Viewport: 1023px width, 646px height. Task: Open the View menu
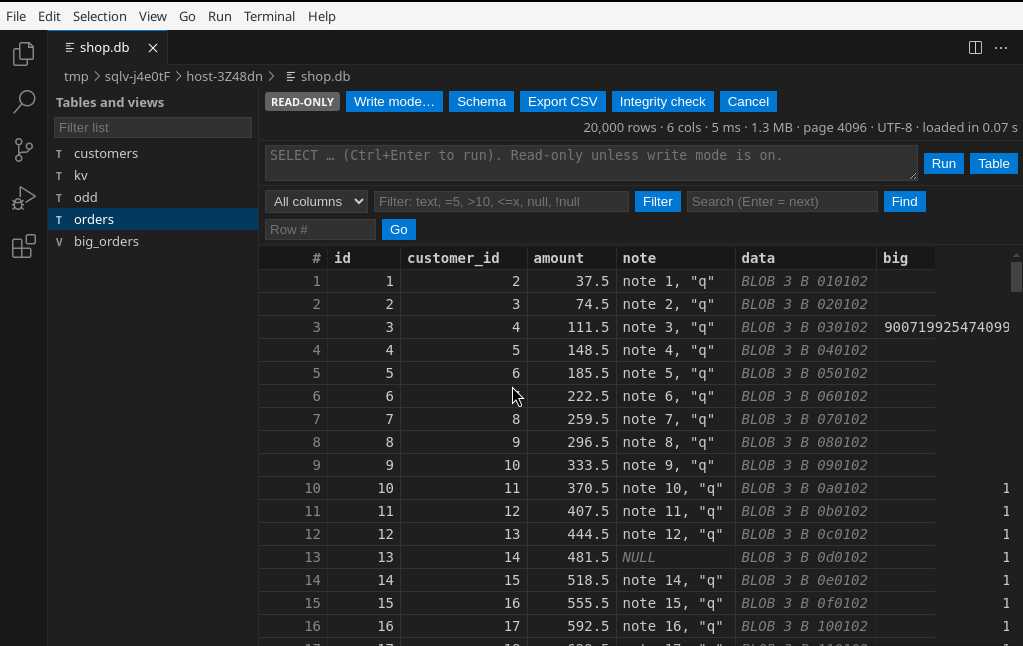click(x=153, y=16)
